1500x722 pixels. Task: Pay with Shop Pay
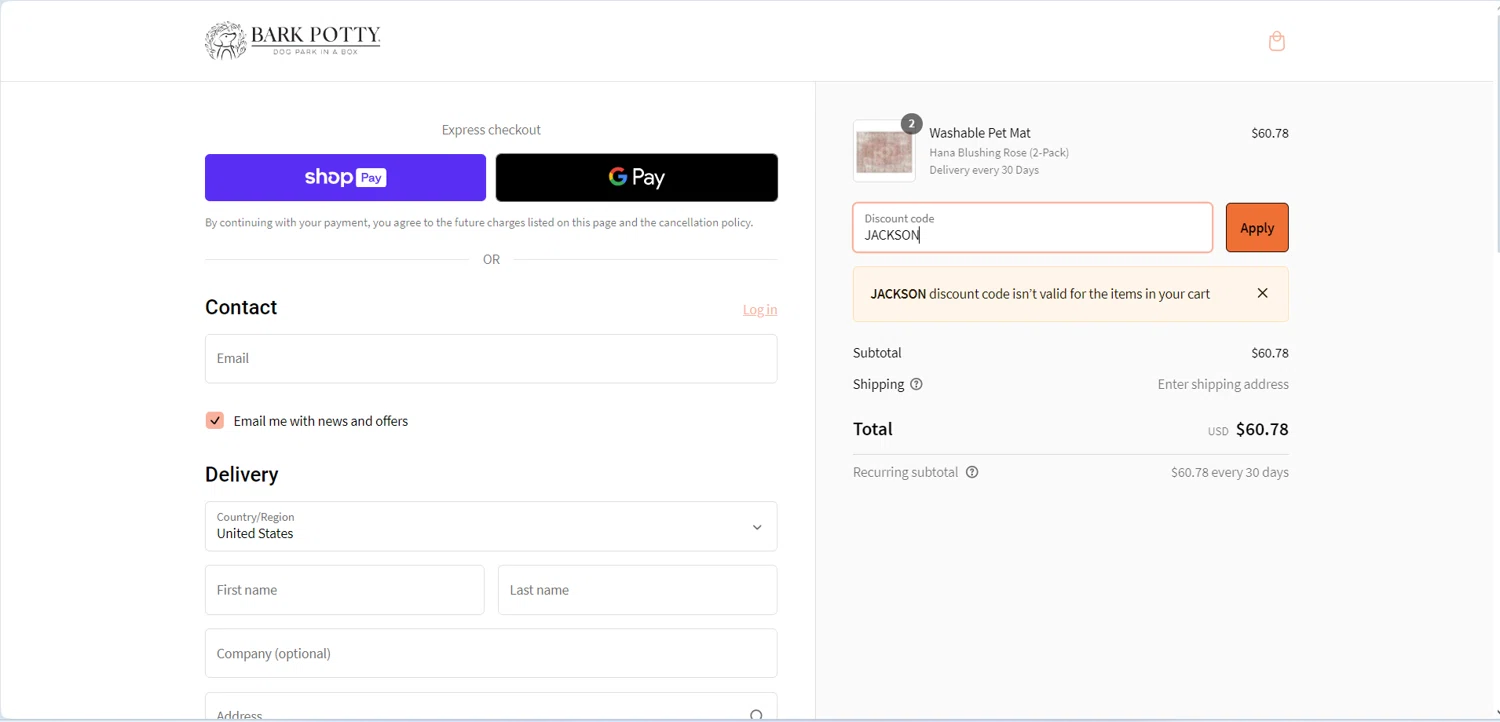(x=345, y=177)
